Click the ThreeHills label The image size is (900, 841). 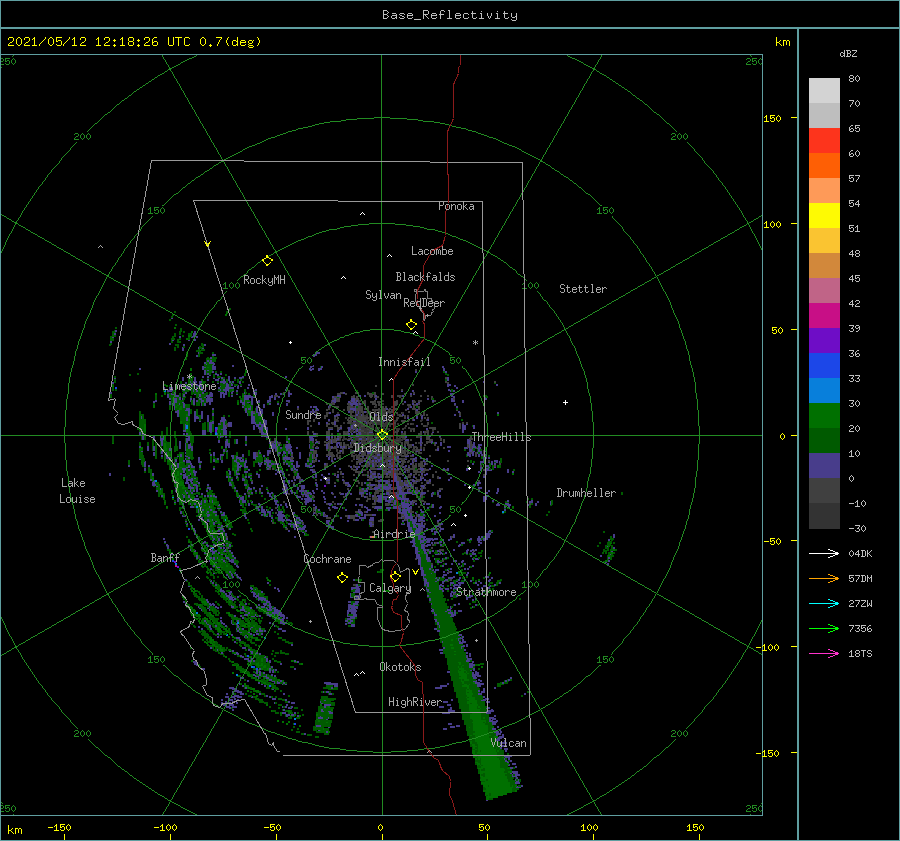point(501,437)
